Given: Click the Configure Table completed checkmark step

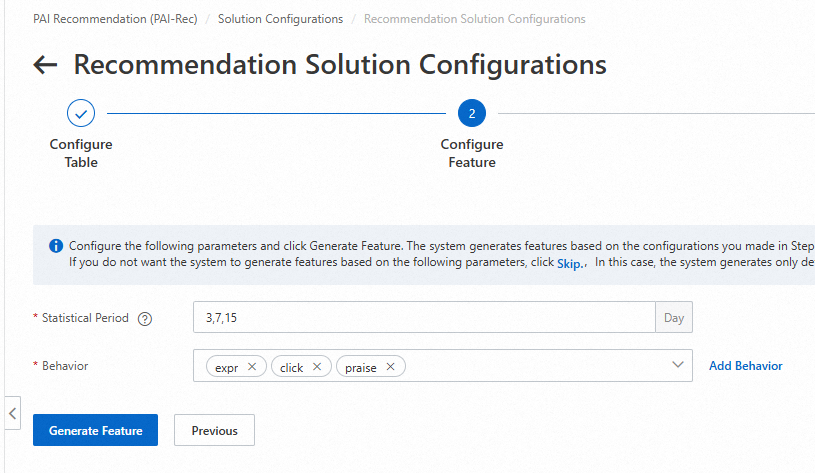Looking at the screenshot, I should click(81, 113).
